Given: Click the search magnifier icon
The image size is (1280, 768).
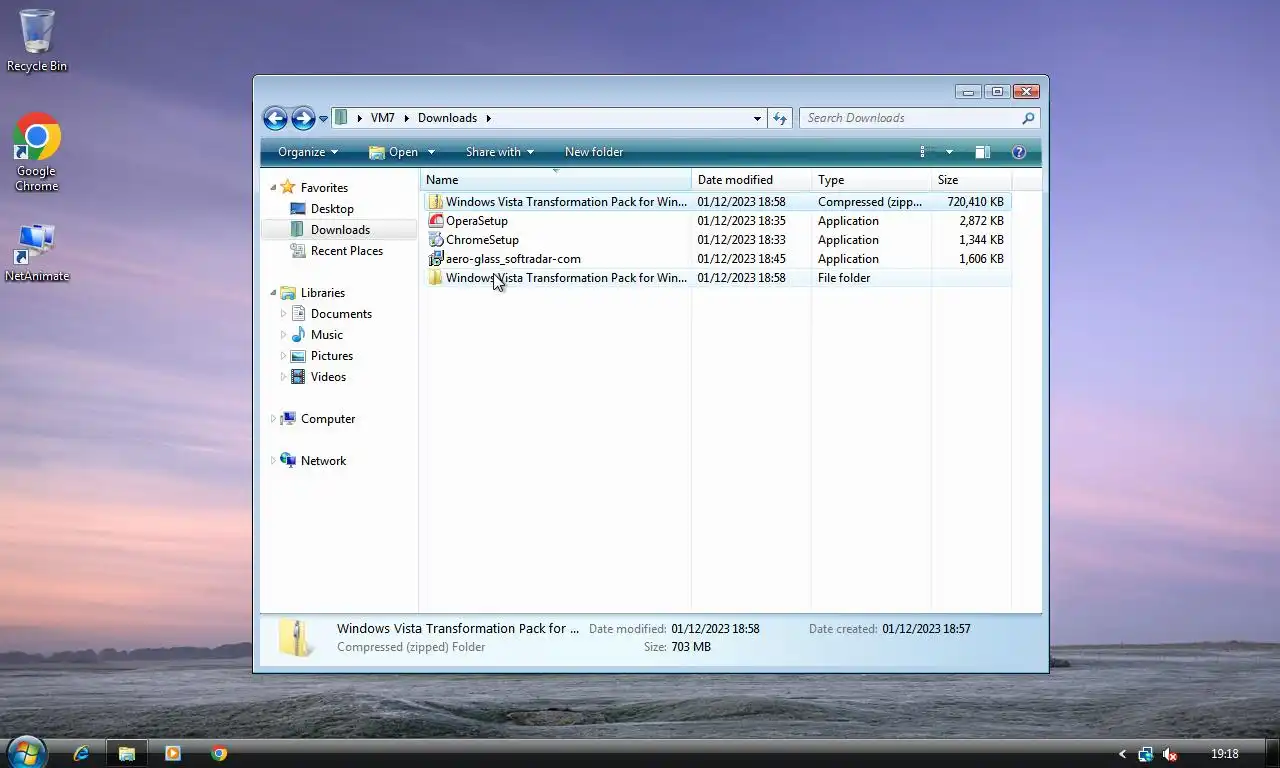Looking at the screenshot, I should [1028, 118].
